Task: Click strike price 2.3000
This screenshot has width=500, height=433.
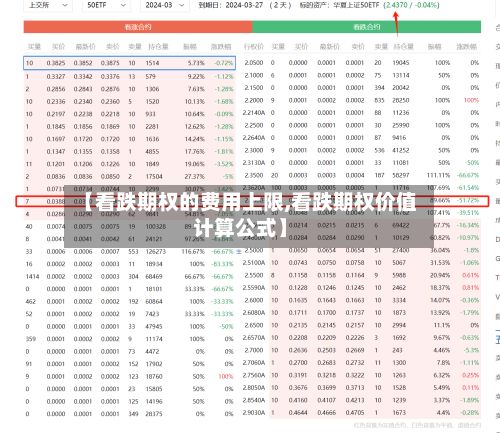Action: click(x=254, y=150)
